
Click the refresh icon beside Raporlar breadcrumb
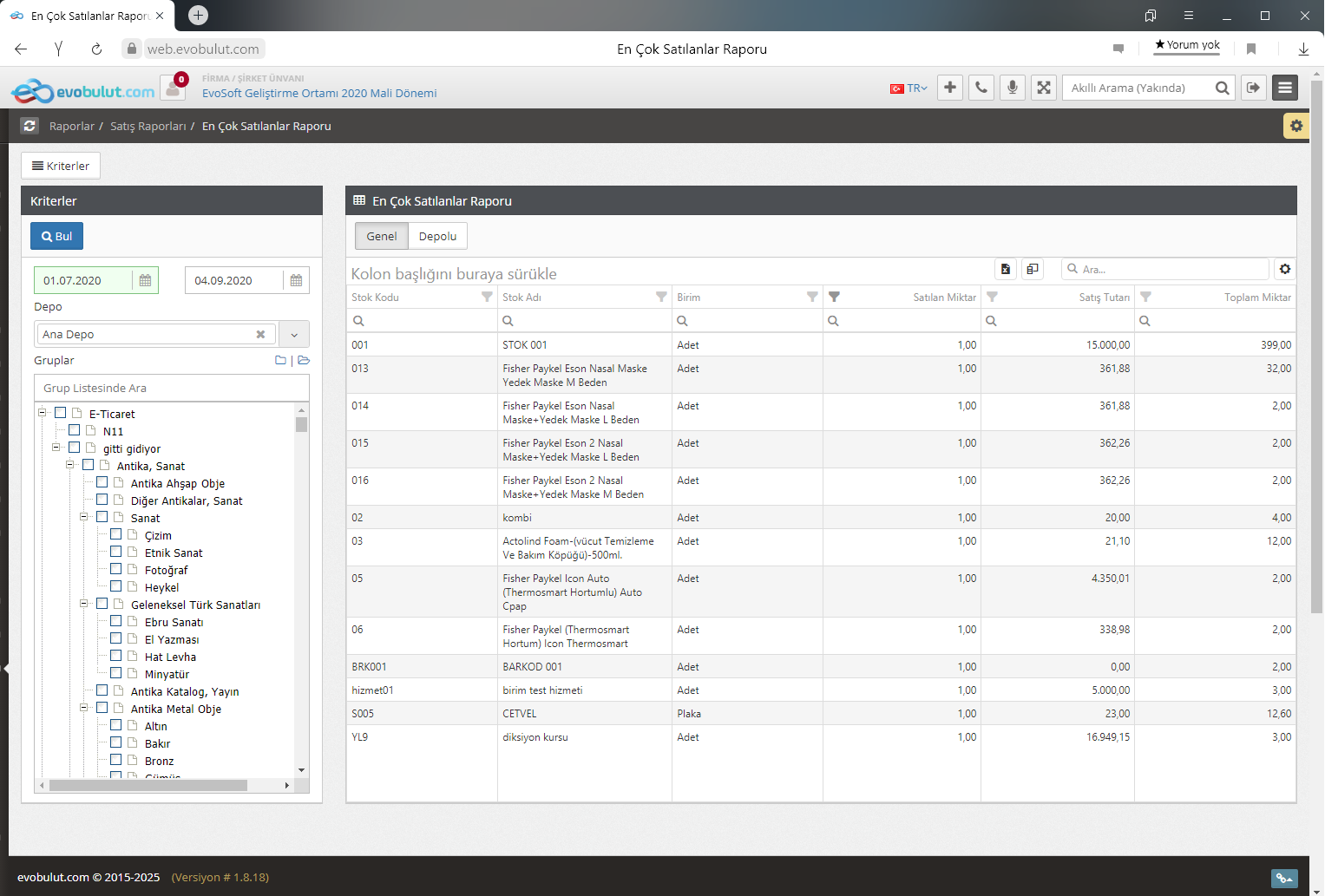[30, 126]
